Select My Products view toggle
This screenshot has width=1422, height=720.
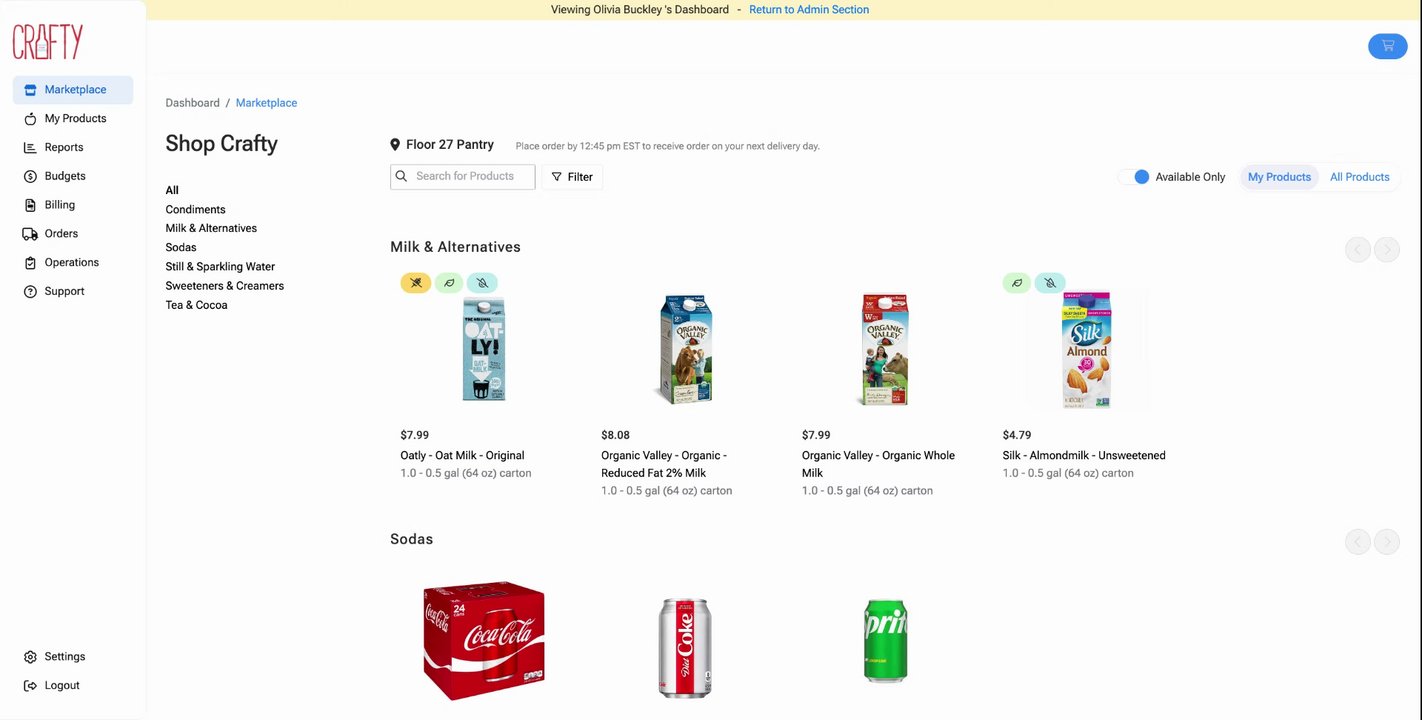(x=1279, y=177)
